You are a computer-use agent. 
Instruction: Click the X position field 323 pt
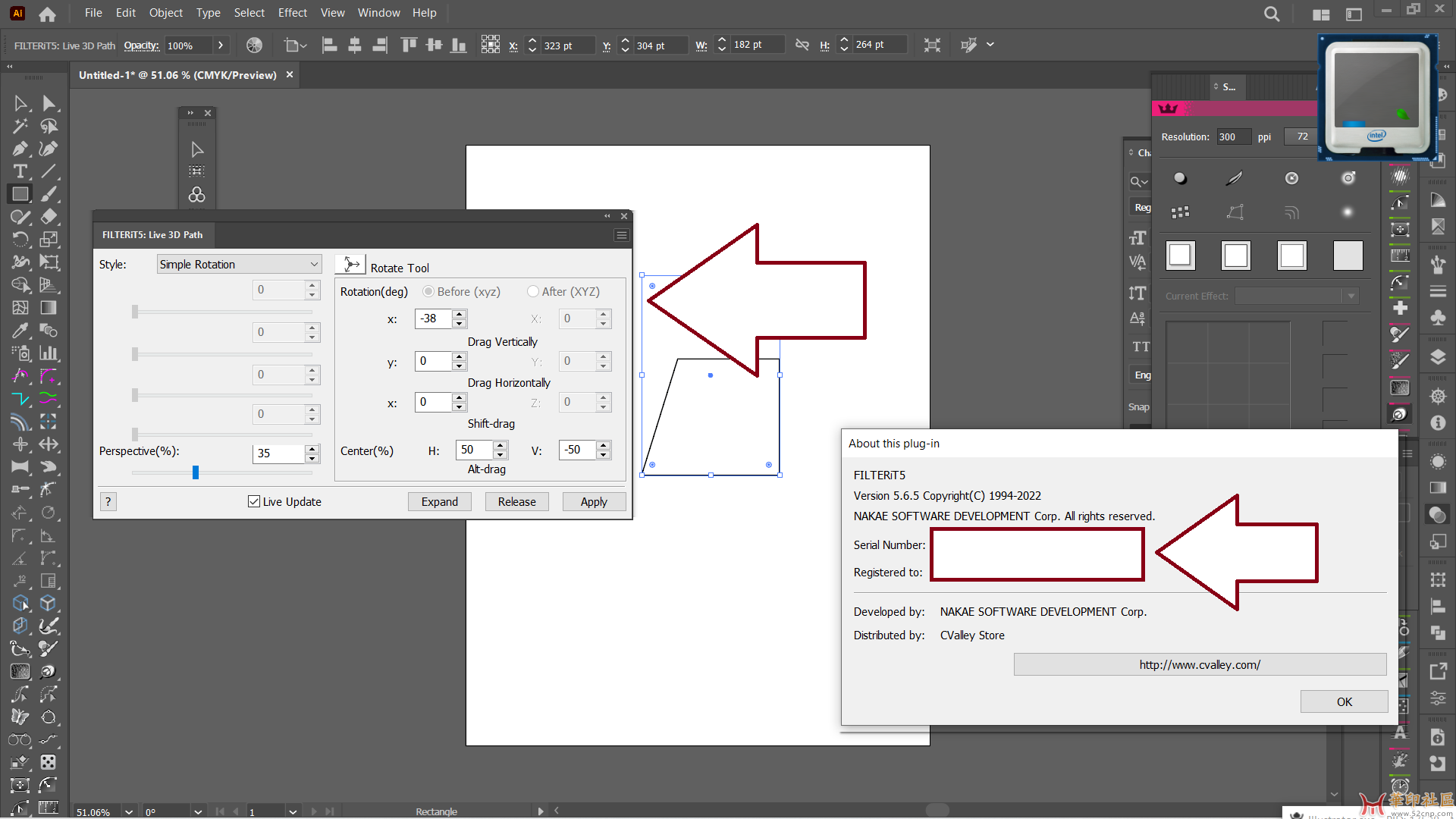(566, 45)
